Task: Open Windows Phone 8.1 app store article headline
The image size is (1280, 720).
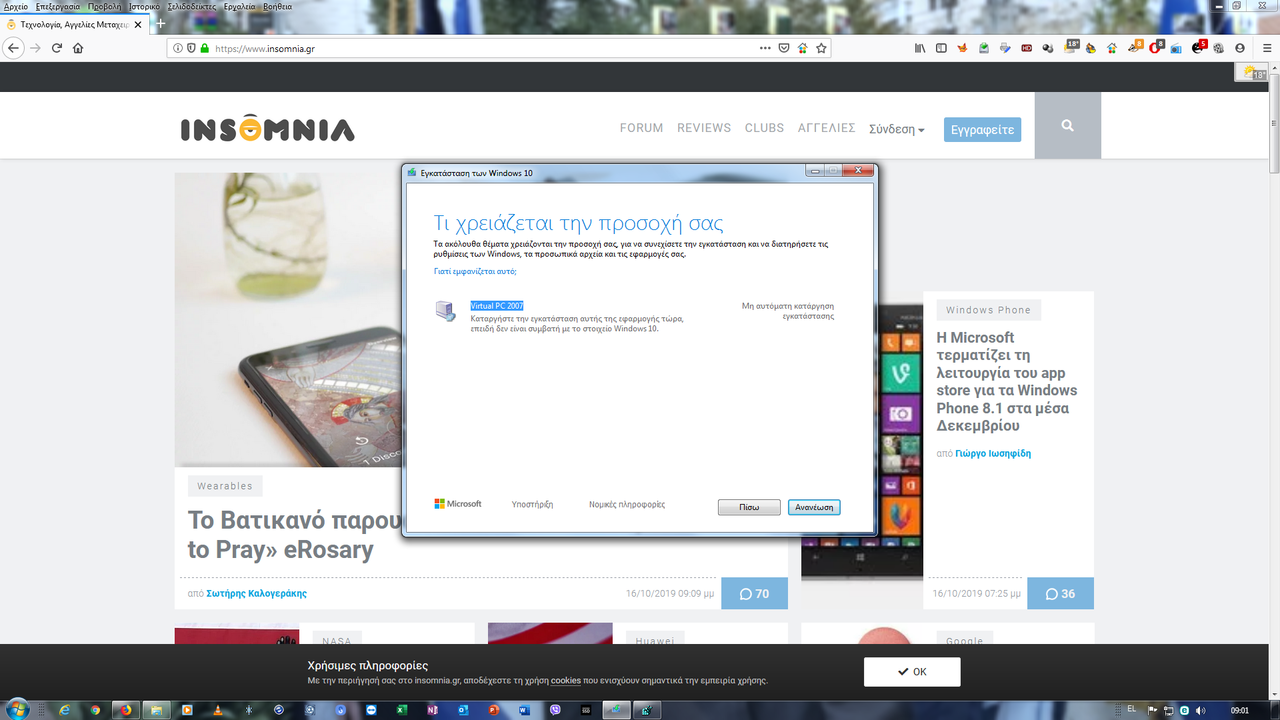Action: click(1007, 381)
